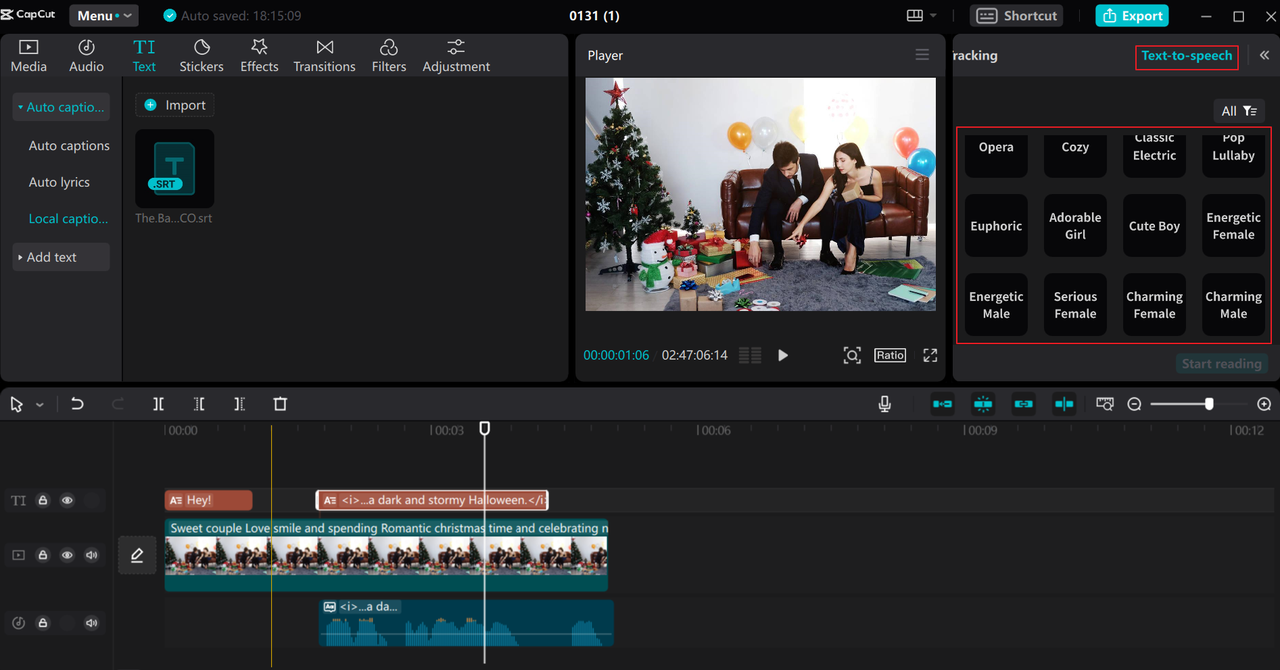Select Local captions in sidebar
Image resolution: width=1280 pixels, height=670 pixels.
click(x=68, y=219)
